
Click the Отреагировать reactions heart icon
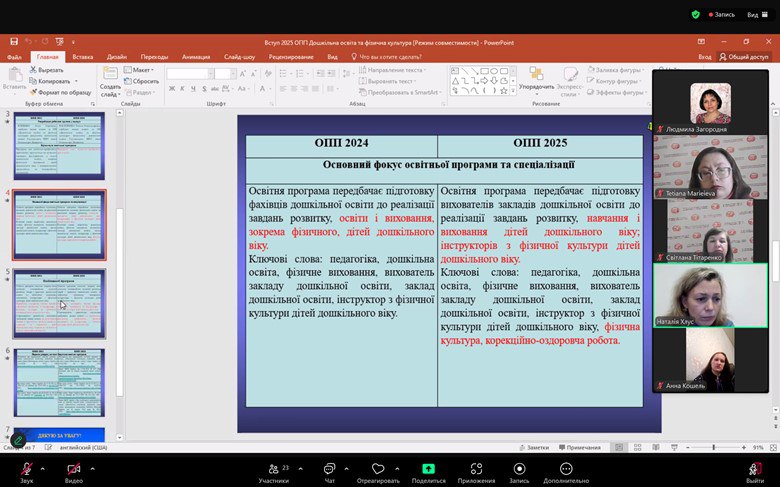(378, 468)
